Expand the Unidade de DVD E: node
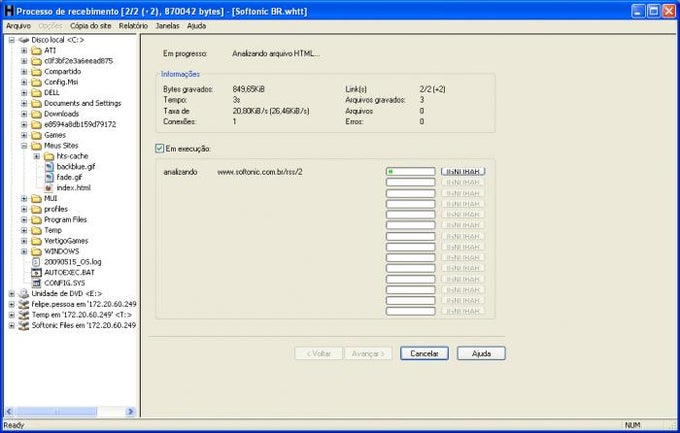 click(12, 294)
